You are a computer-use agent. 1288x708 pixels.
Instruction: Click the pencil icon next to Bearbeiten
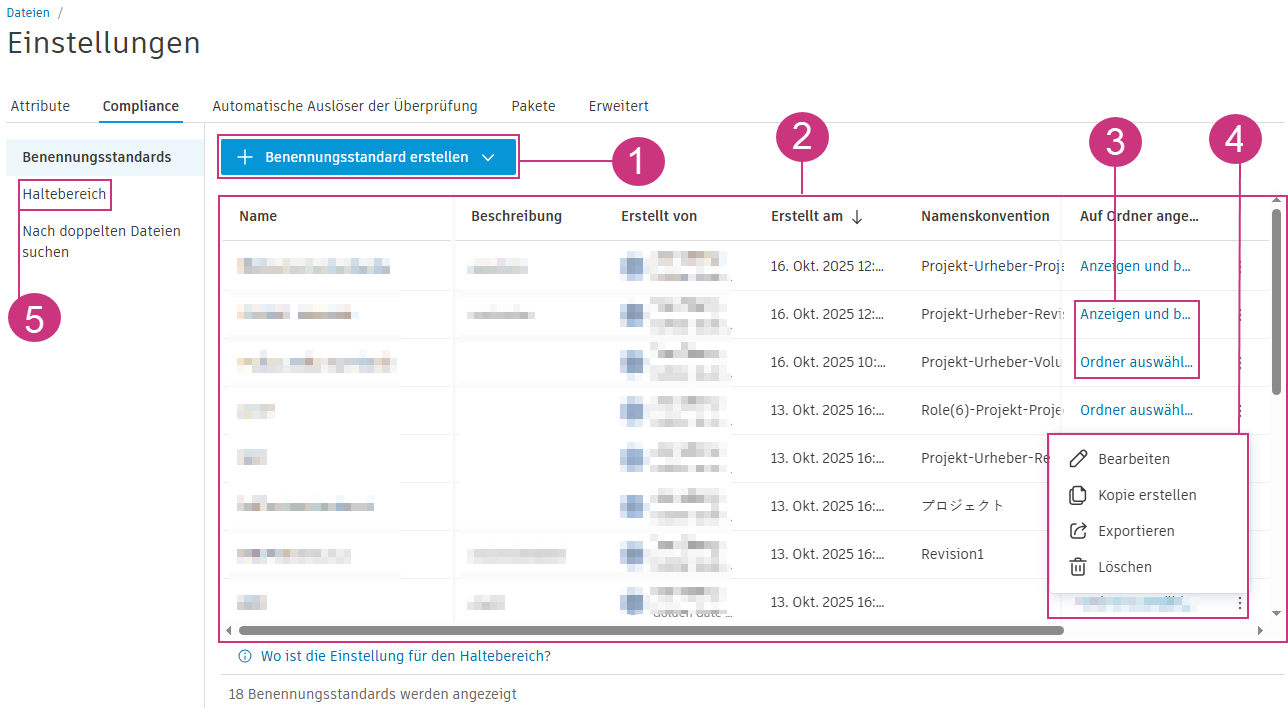coord(1078,459)
